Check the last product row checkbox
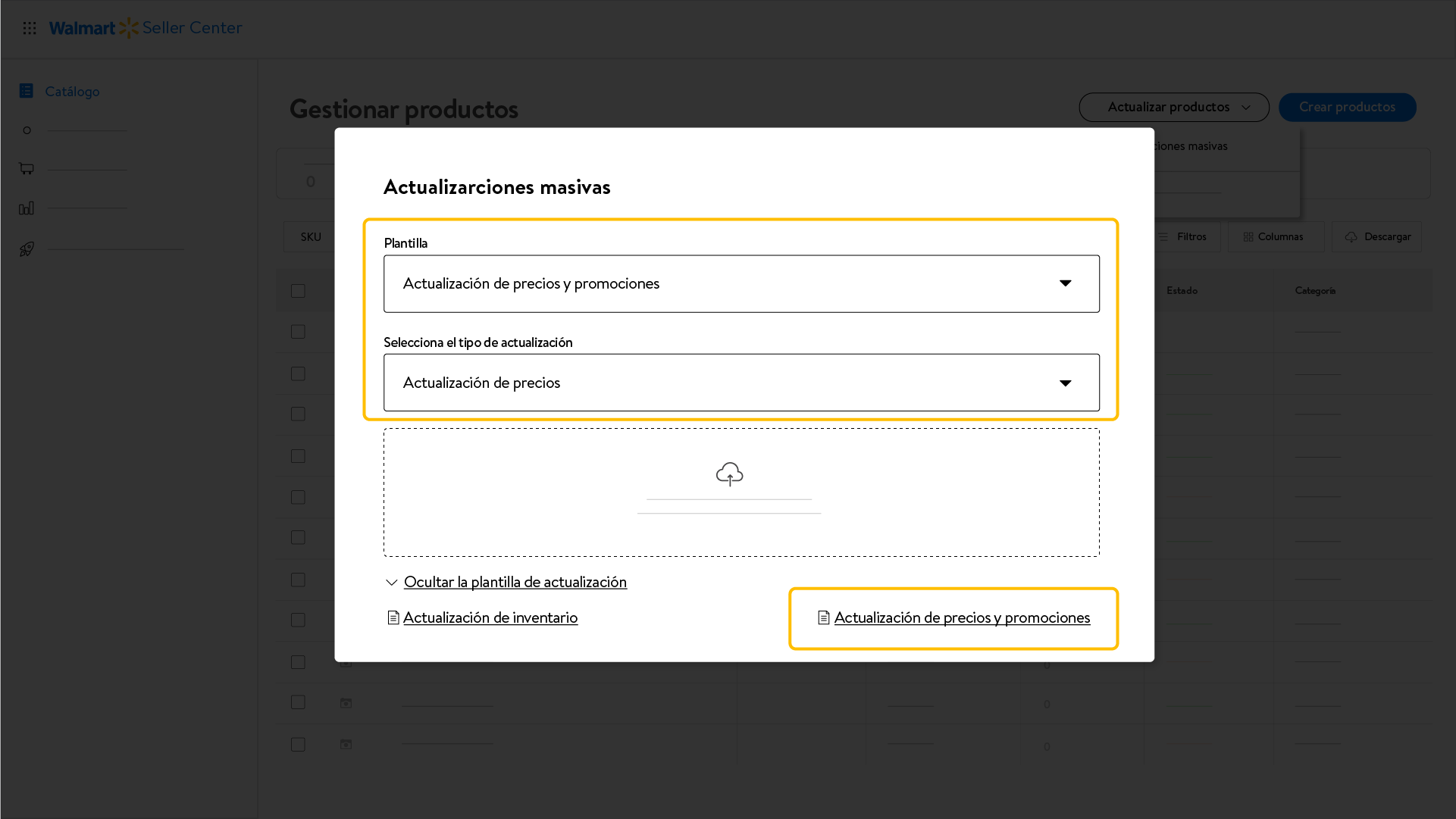The width and height of the screenshot is (1456, 819). coord(298,745)
